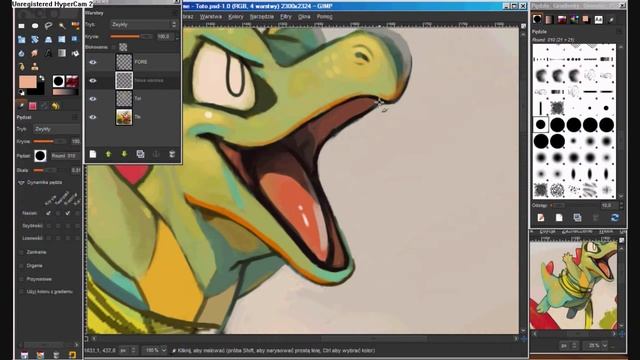Lower the layer with green down arrow

coord(124,154)
